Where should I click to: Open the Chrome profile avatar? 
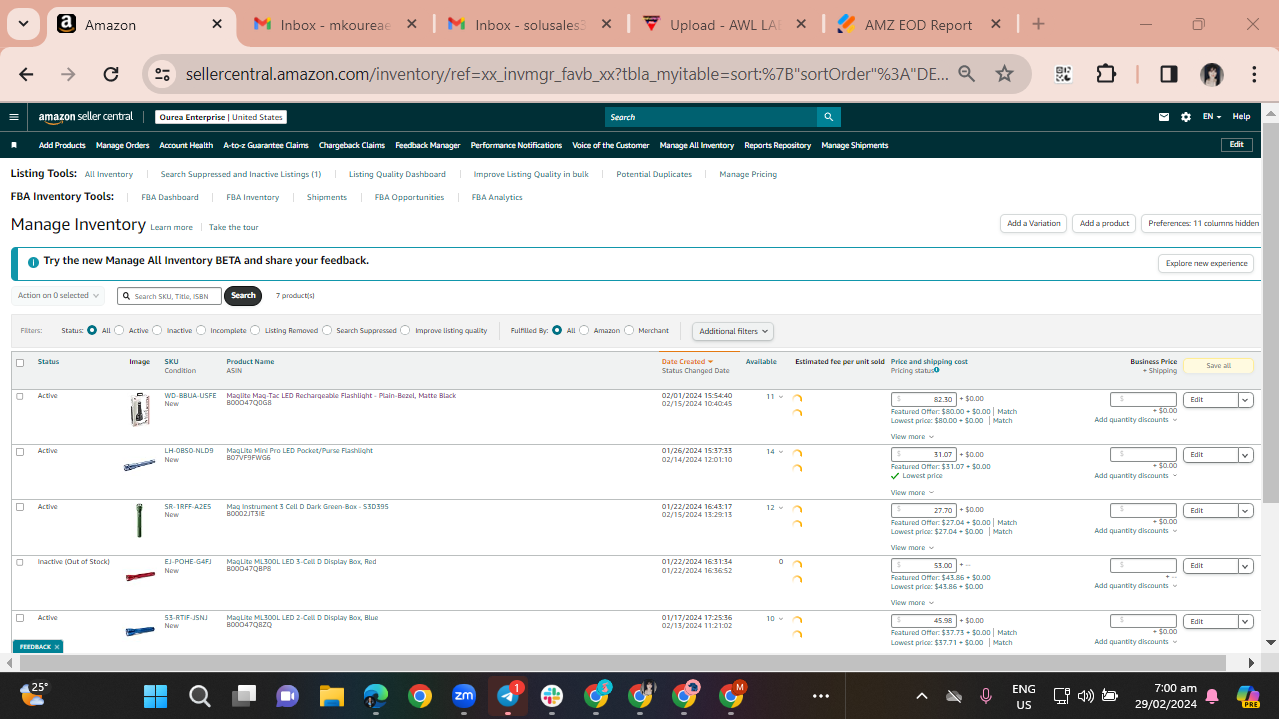(x=1212, y=74)
